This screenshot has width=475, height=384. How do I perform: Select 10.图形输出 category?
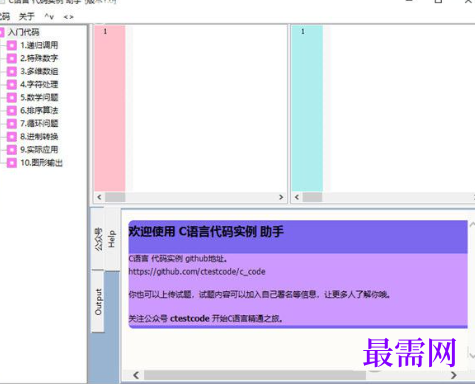coord(41,163)
